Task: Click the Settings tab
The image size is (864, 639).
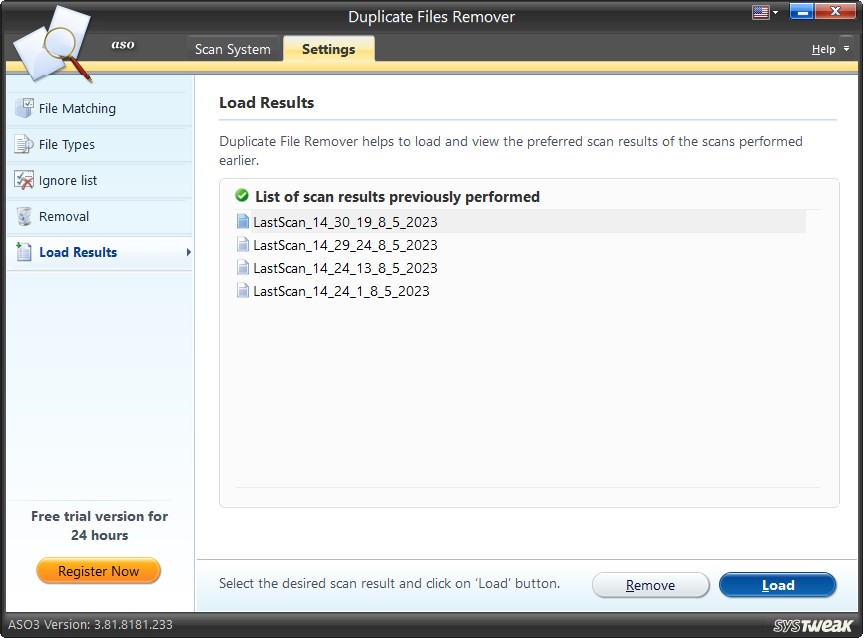Action: click(328, 48)
